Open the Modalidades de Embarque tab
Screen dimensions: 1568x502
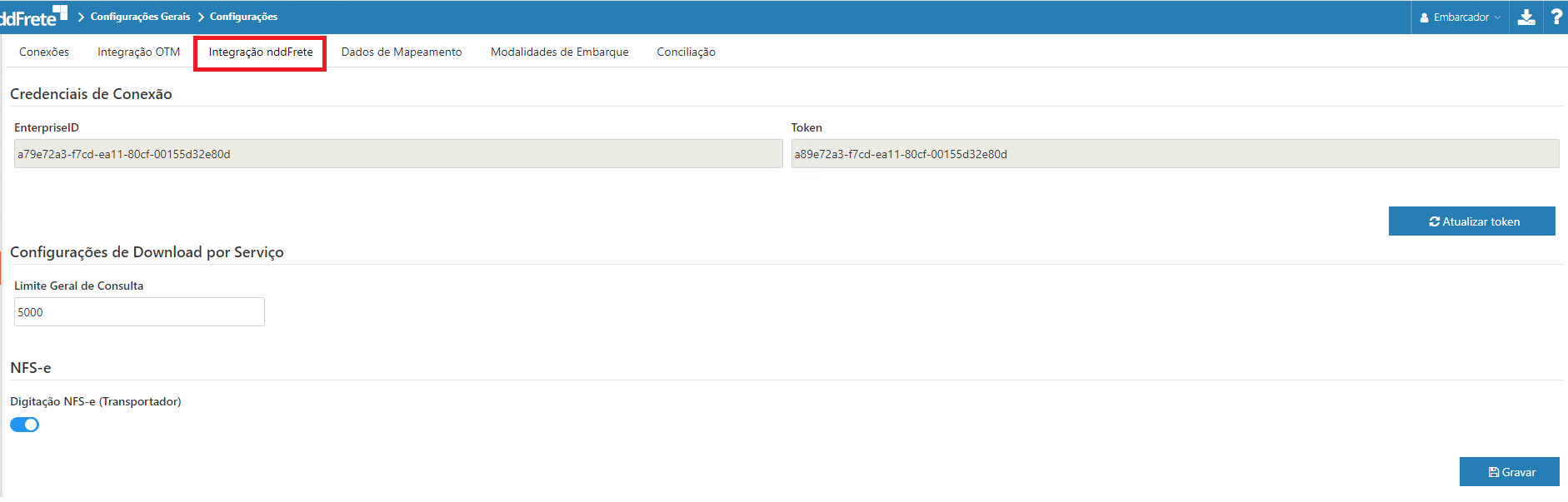click(560, 52)
